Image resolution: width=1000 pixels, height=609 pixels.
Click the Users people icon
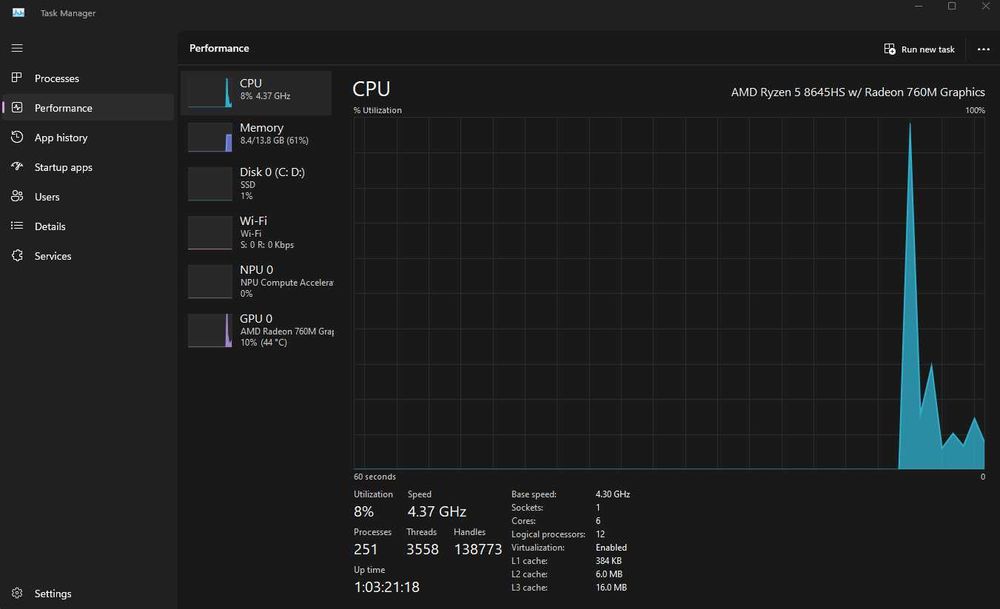(x=17, y=196)
